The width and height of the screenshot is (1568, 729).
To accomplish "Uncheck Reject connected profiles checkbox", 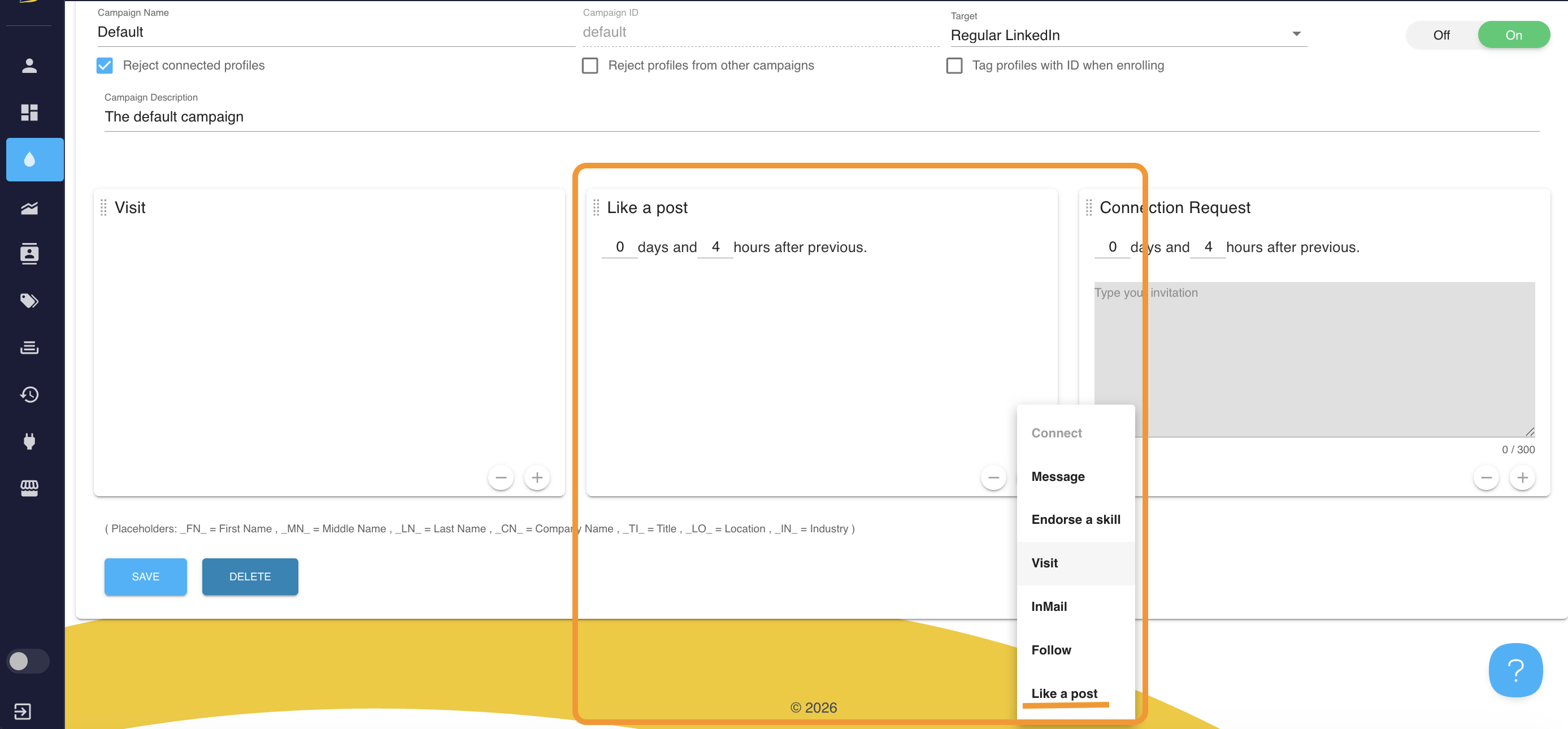I will tap(105, 66).
